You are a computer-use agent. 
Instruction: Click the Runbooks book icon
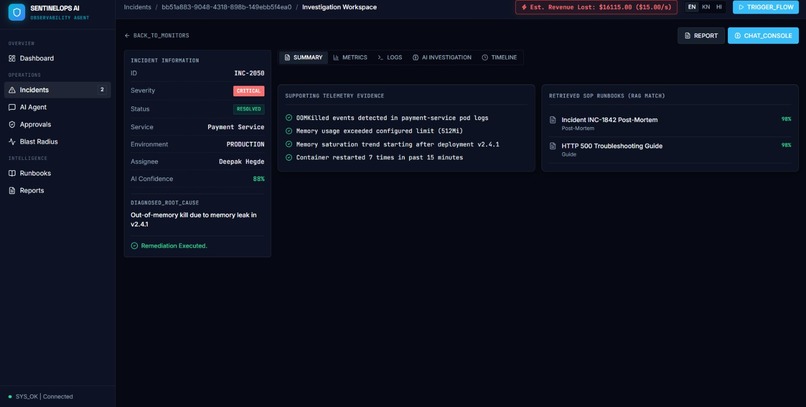click(x=12, y=173)
